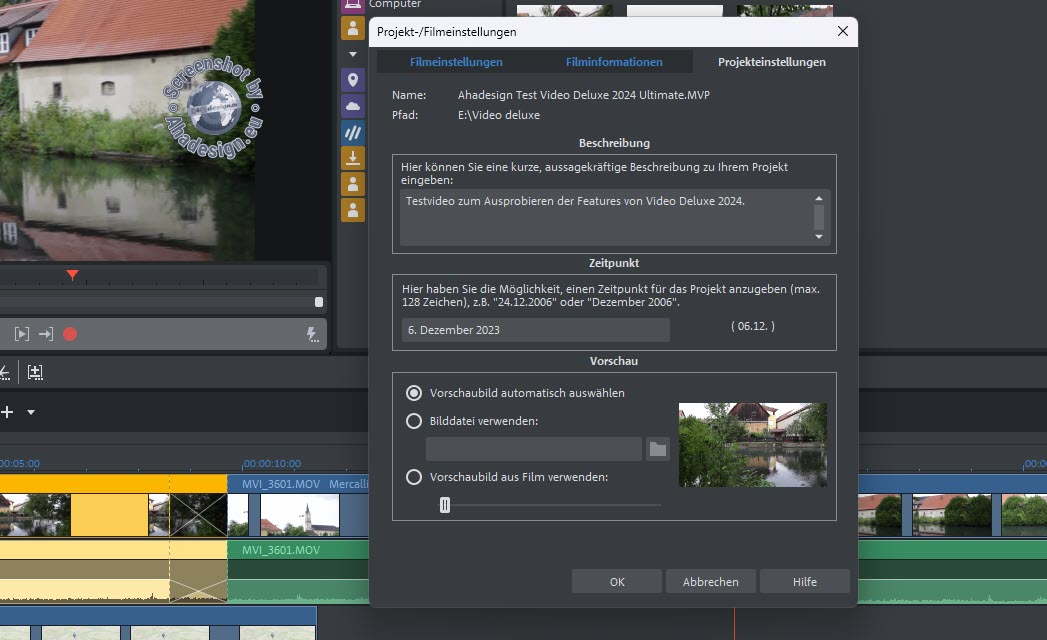Click the preview thumbnail image in dialog
Image resolution: width=1047 pixels, height=640 pixels.
(753, 445)
